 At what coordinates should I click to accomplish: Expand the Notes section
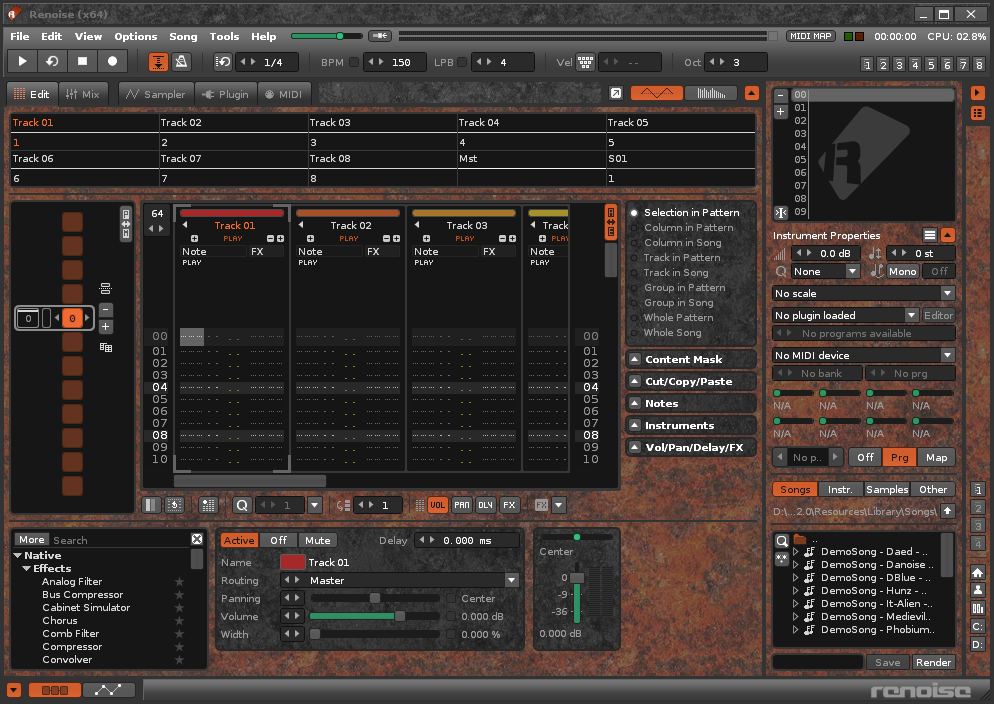pyautogui.click(x=691, y=404)
